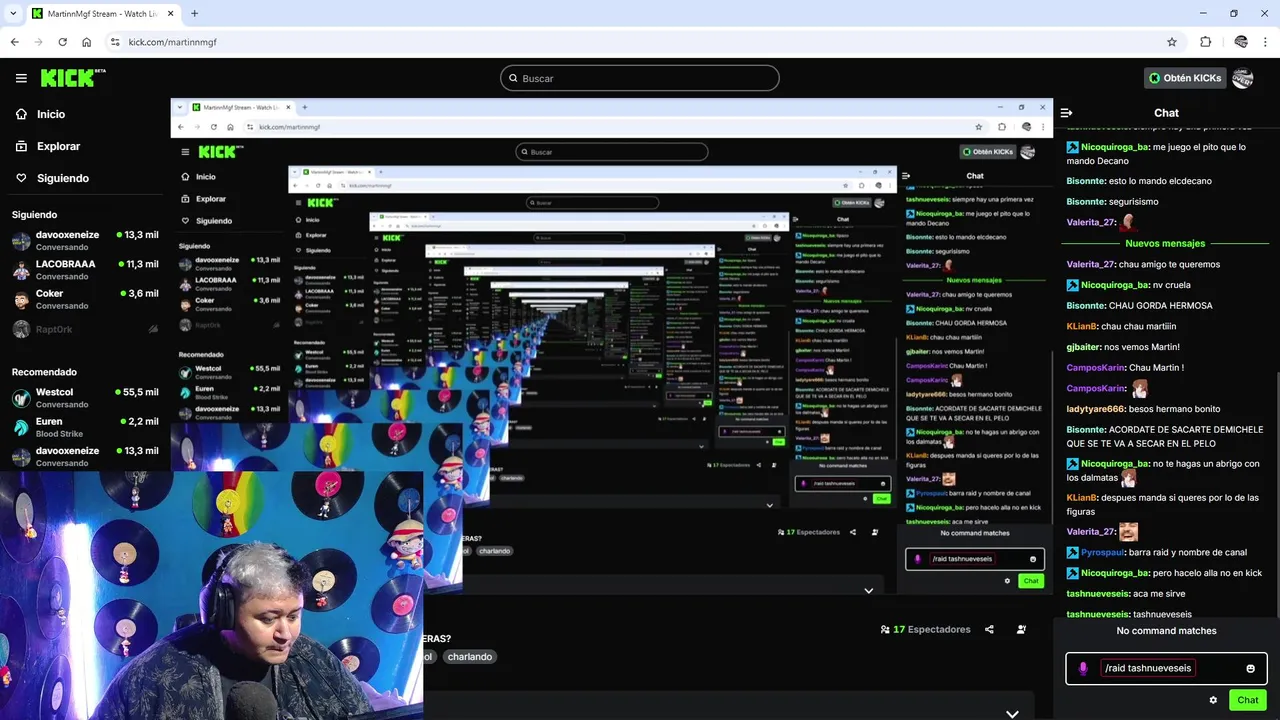Viewport: 1280px width, 720px height.
Task: Click the No command matches notice
Action: coord(1166,631)
